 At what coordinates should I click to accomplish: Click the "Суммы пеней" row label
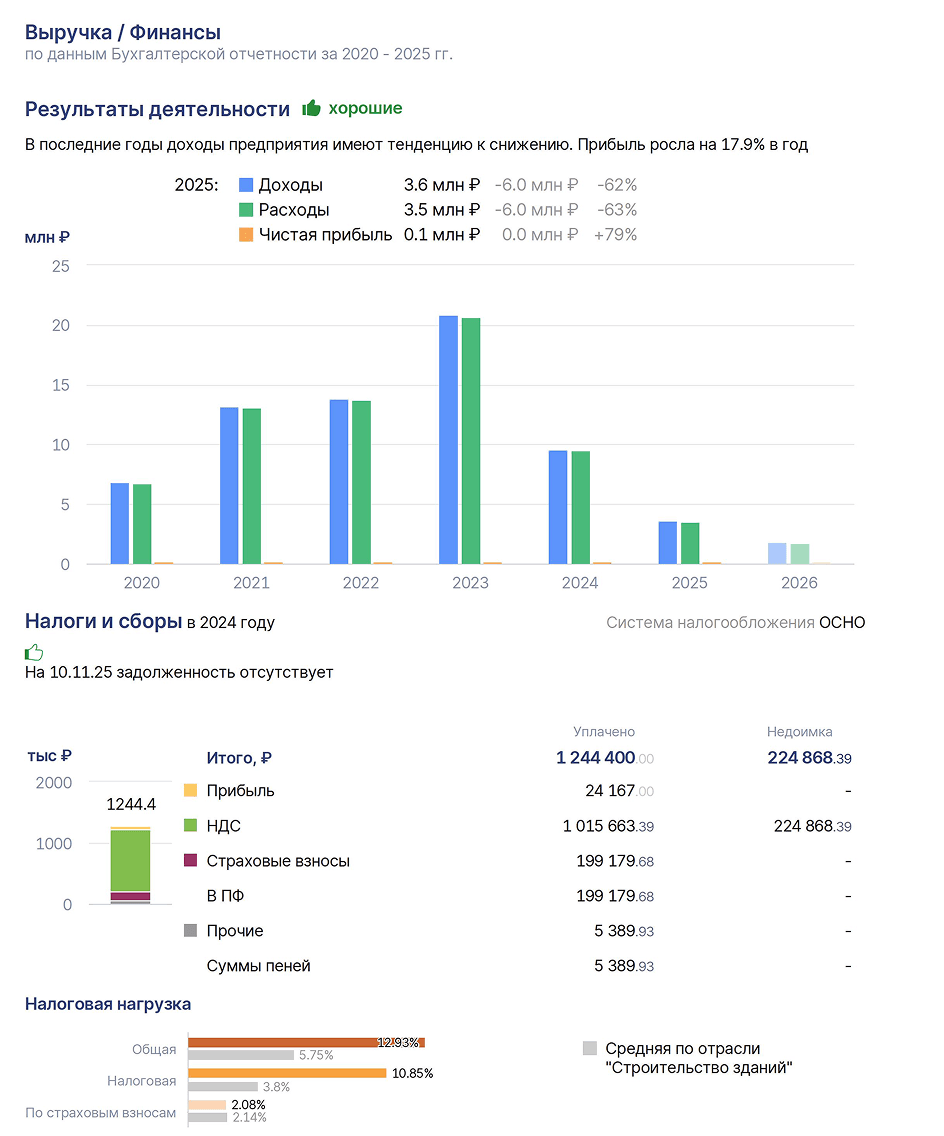[259, 966]
